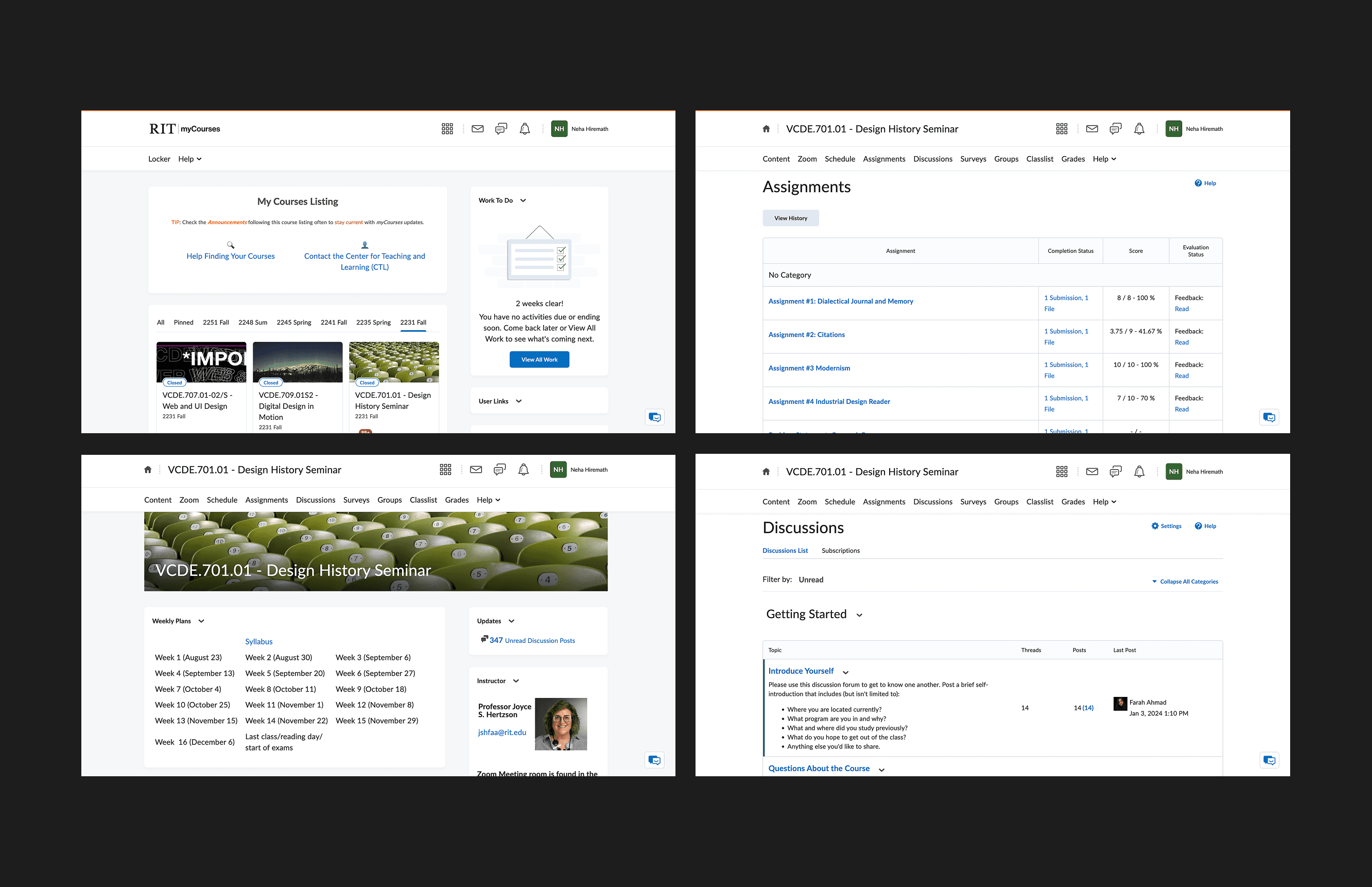Click the home icon beside Design History Seminar

[766, 128]
